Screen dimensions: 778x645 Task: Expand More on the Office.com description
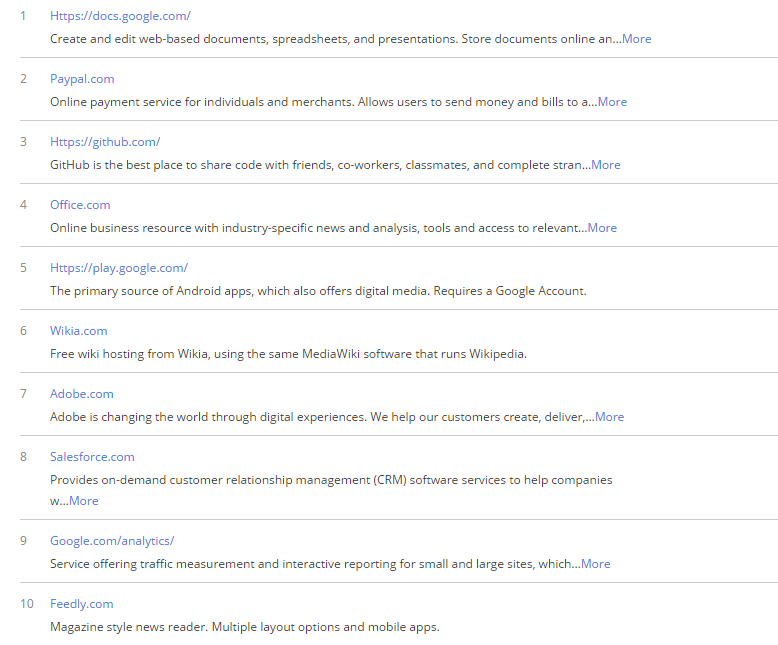[x=602, y=228]
